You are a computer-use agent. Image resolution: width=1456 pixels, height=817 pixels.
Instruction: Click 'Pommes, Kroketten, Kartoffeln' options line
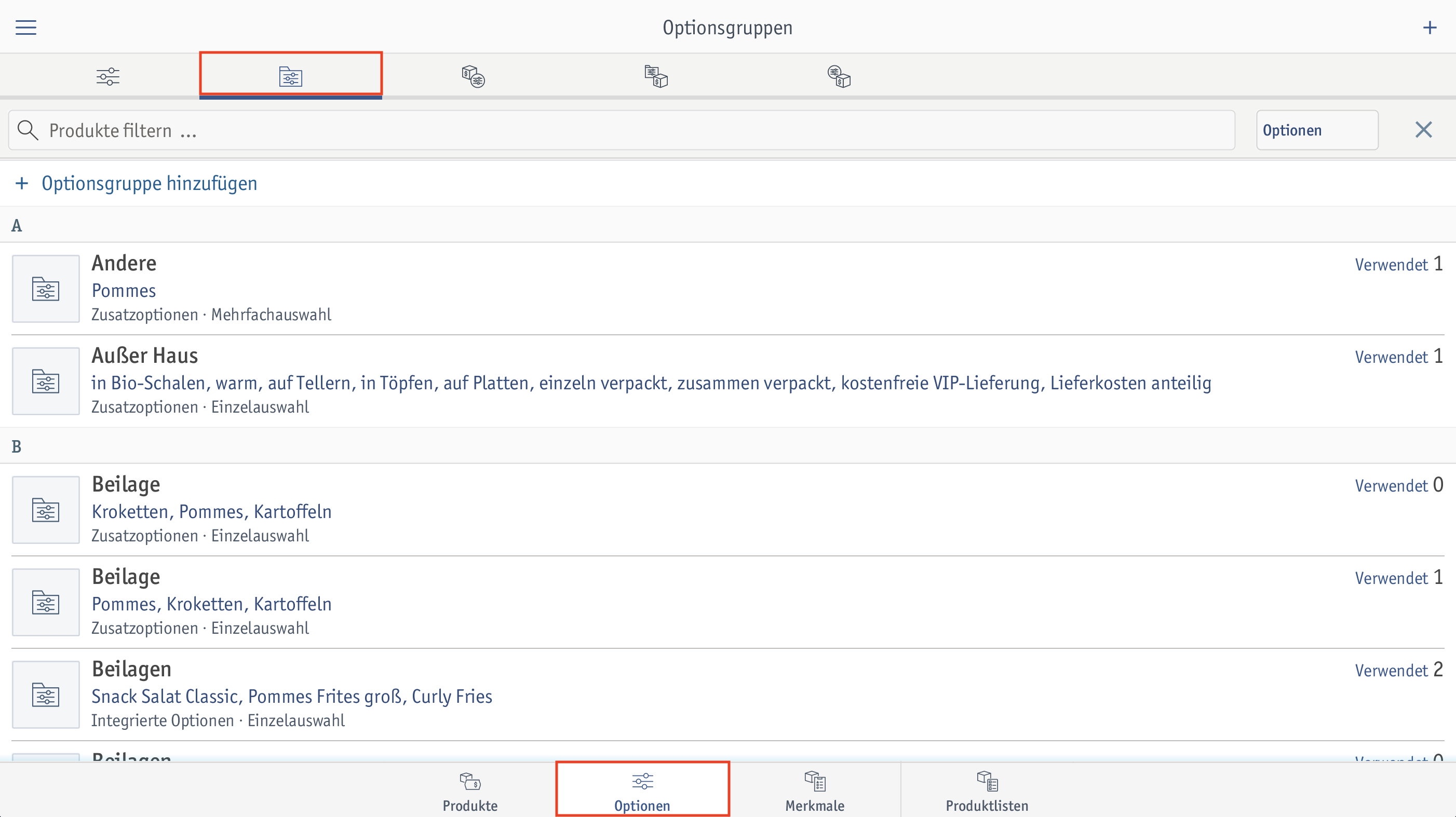pyautogui.click(x=211, y=604)
